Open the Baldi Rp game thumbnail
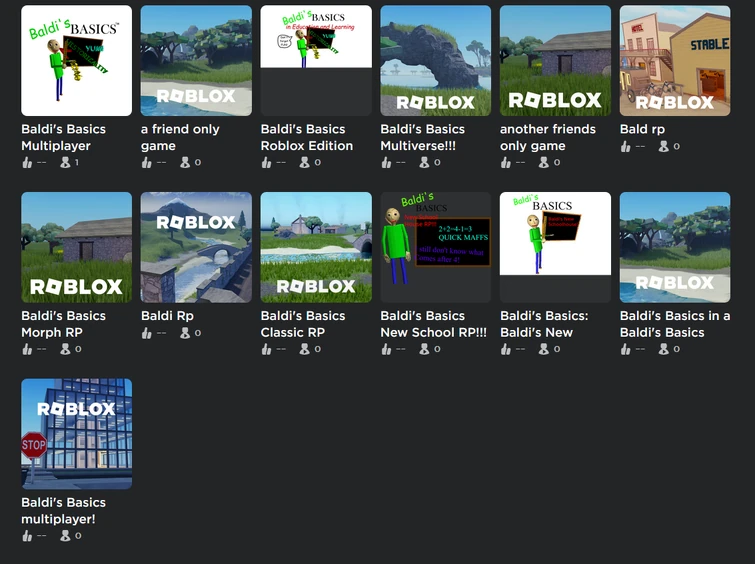Screen dimensions: 755x564 click(x=196, y=248)
